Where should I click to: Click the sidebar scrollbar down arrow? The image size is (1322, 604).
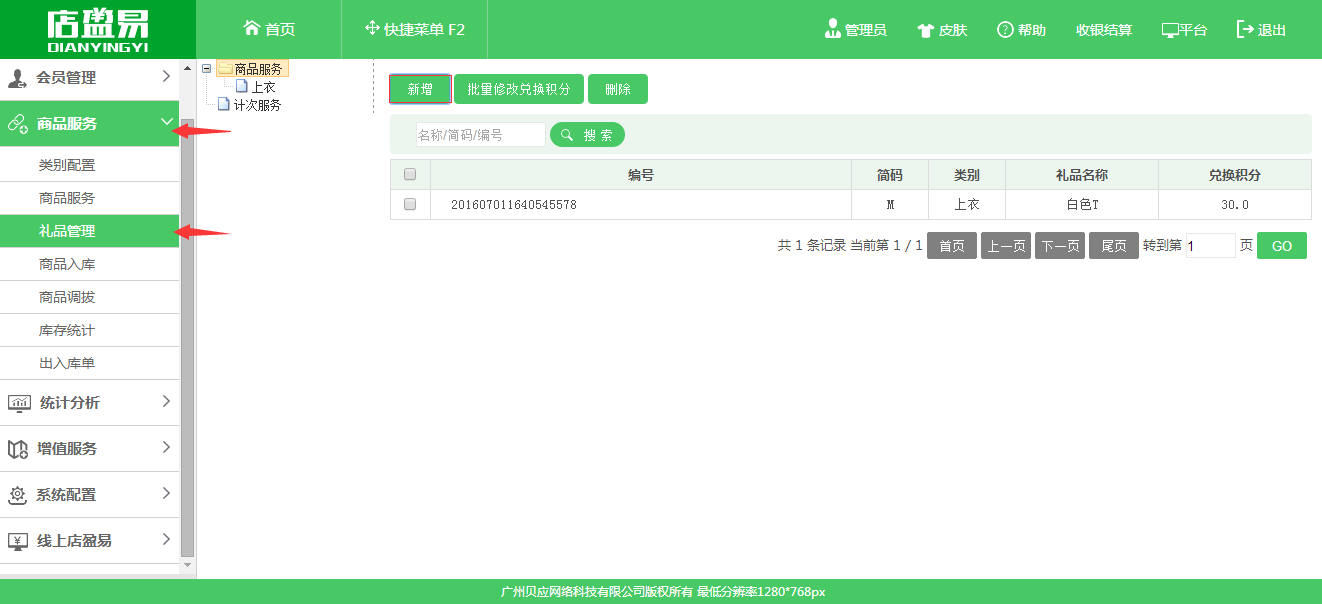click(188, 565)
